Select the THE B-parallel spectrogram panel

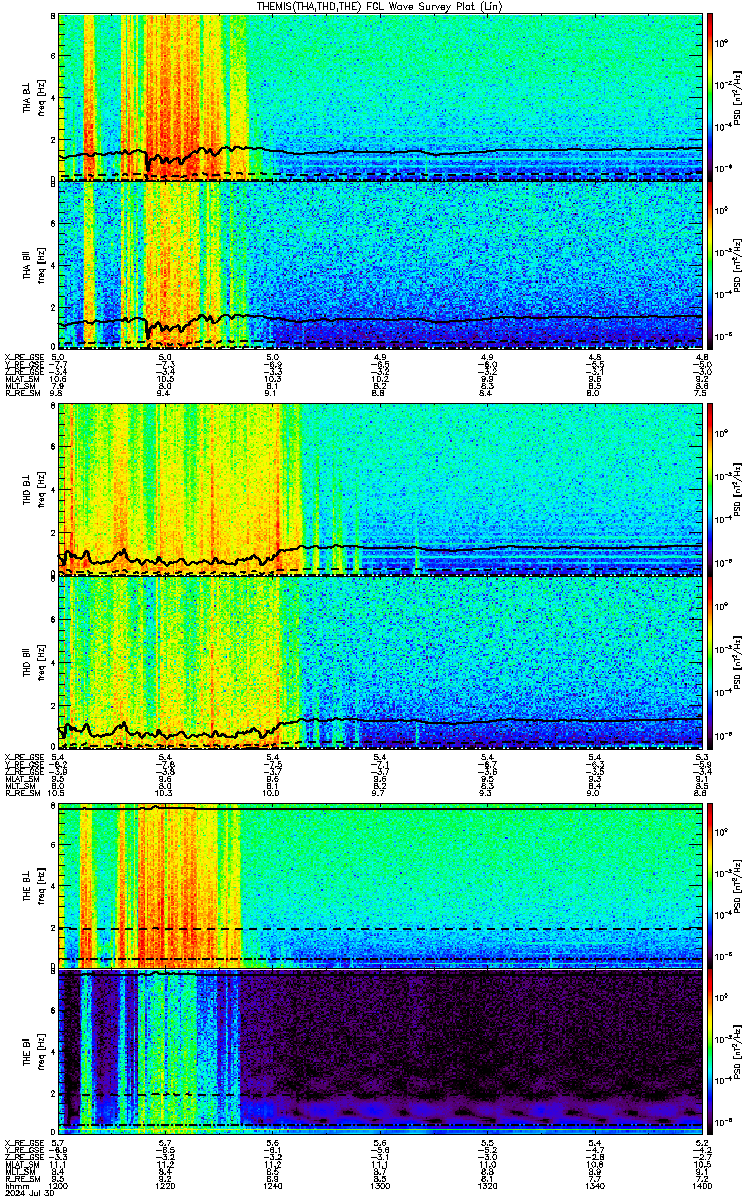coord(380,1053)
